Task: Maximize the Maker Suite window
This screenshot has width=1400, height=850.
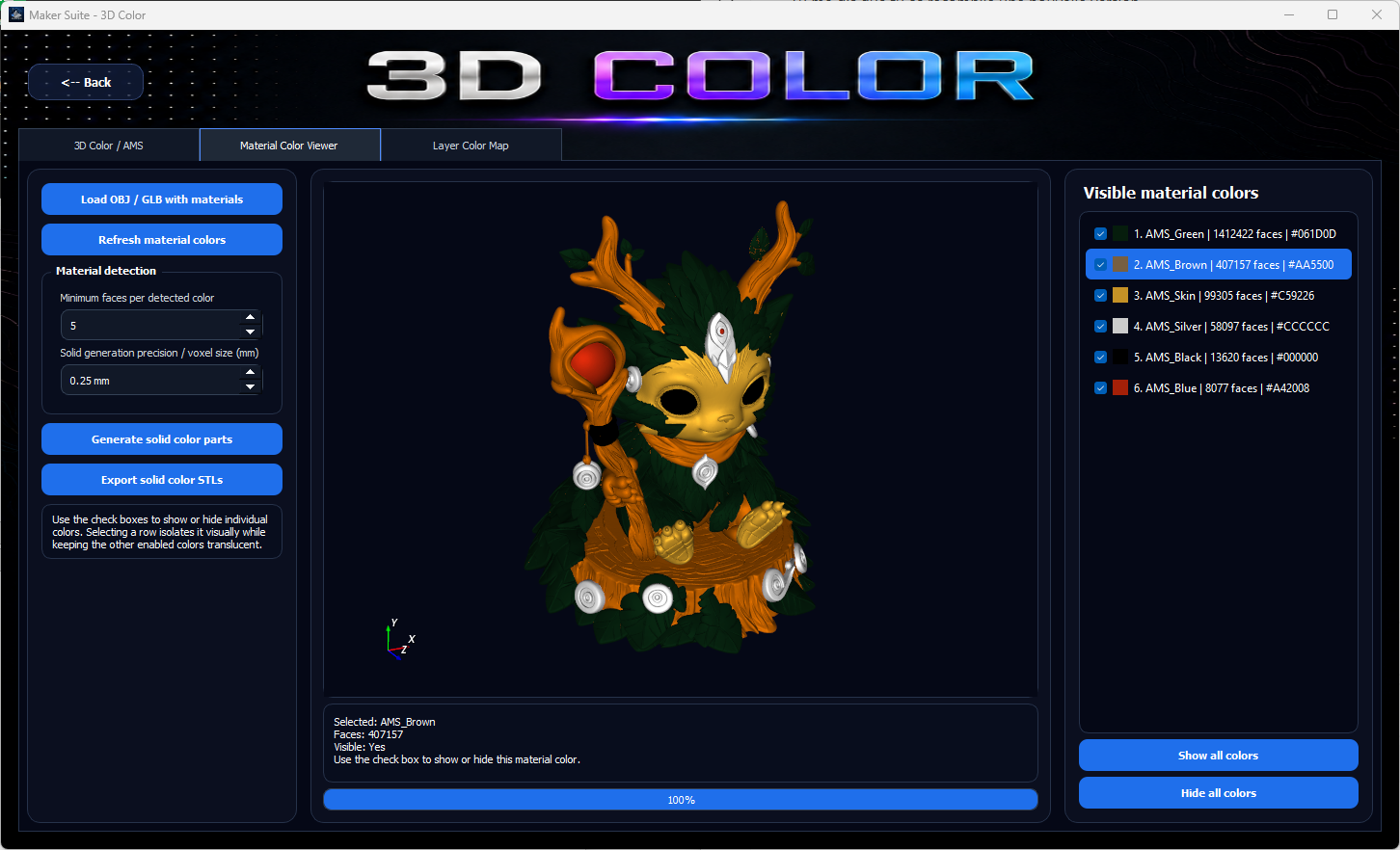Action: click(1333, 14)
